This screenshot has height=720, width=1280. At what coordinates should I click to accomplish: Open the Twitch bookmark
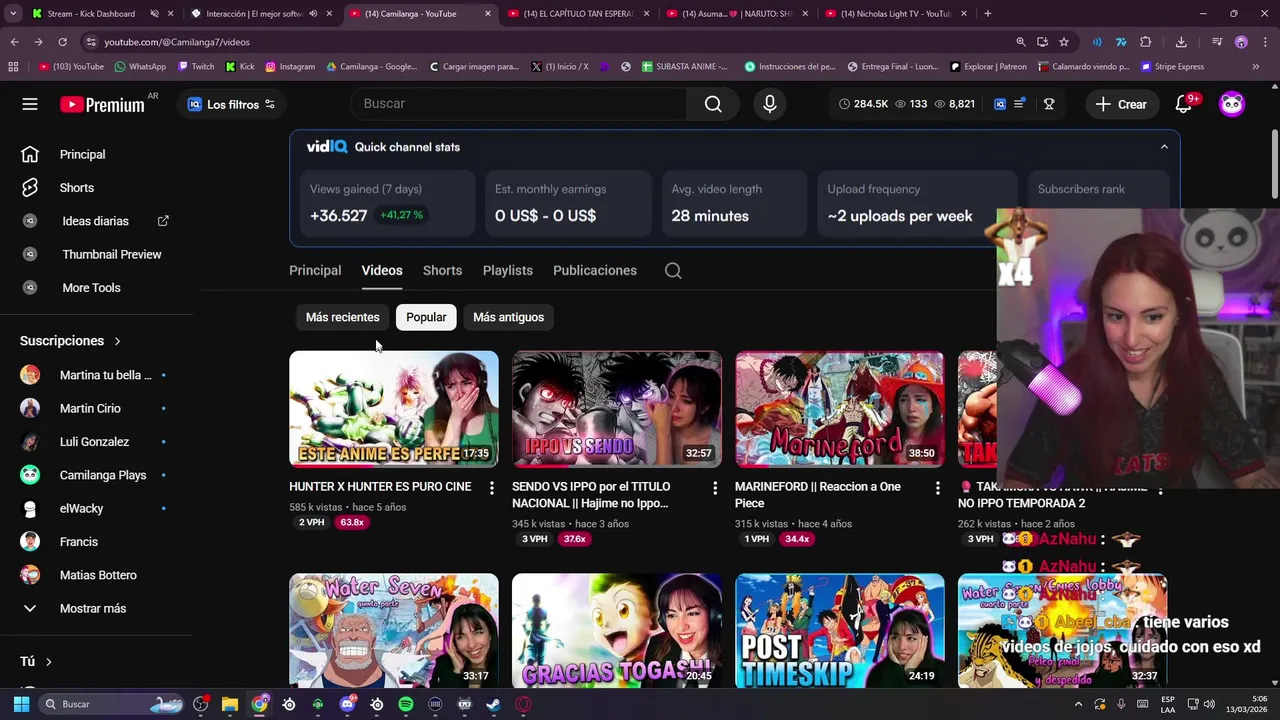pyautogui.click(x=196, y=67)
